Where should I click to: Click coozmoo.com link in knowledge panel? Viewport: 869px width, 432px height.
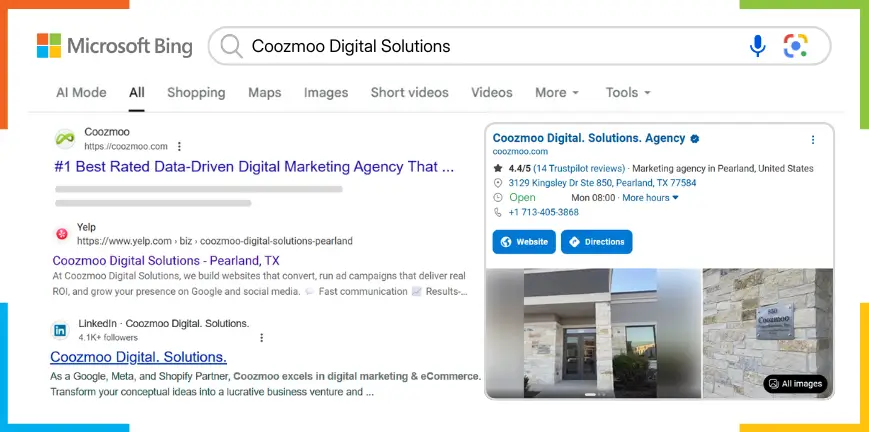[520, 151]
